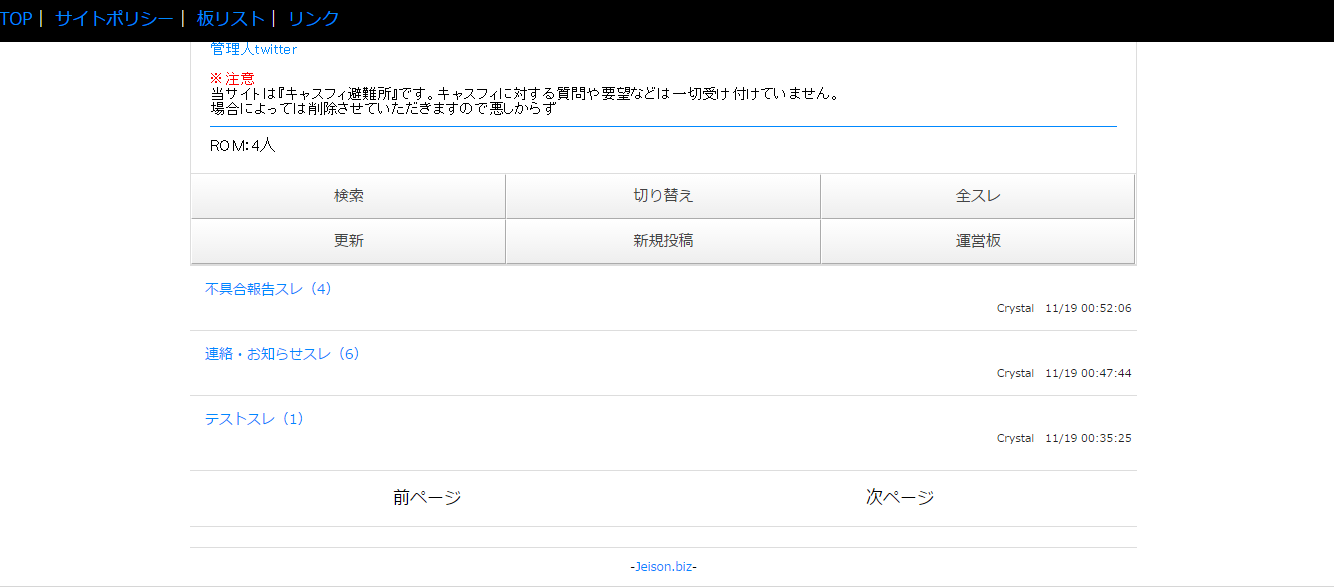Open the 管理人twitter link
This screenshot has height=587, width=1334.
253,49
